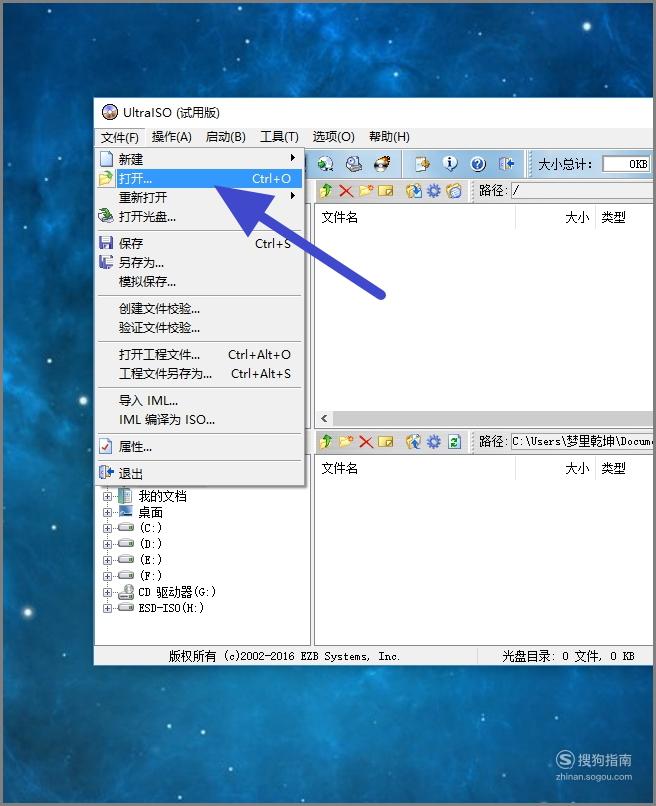Choose 退出 in the File menu
The width and height of the screenshot is (656, 806).
(200, 473)
